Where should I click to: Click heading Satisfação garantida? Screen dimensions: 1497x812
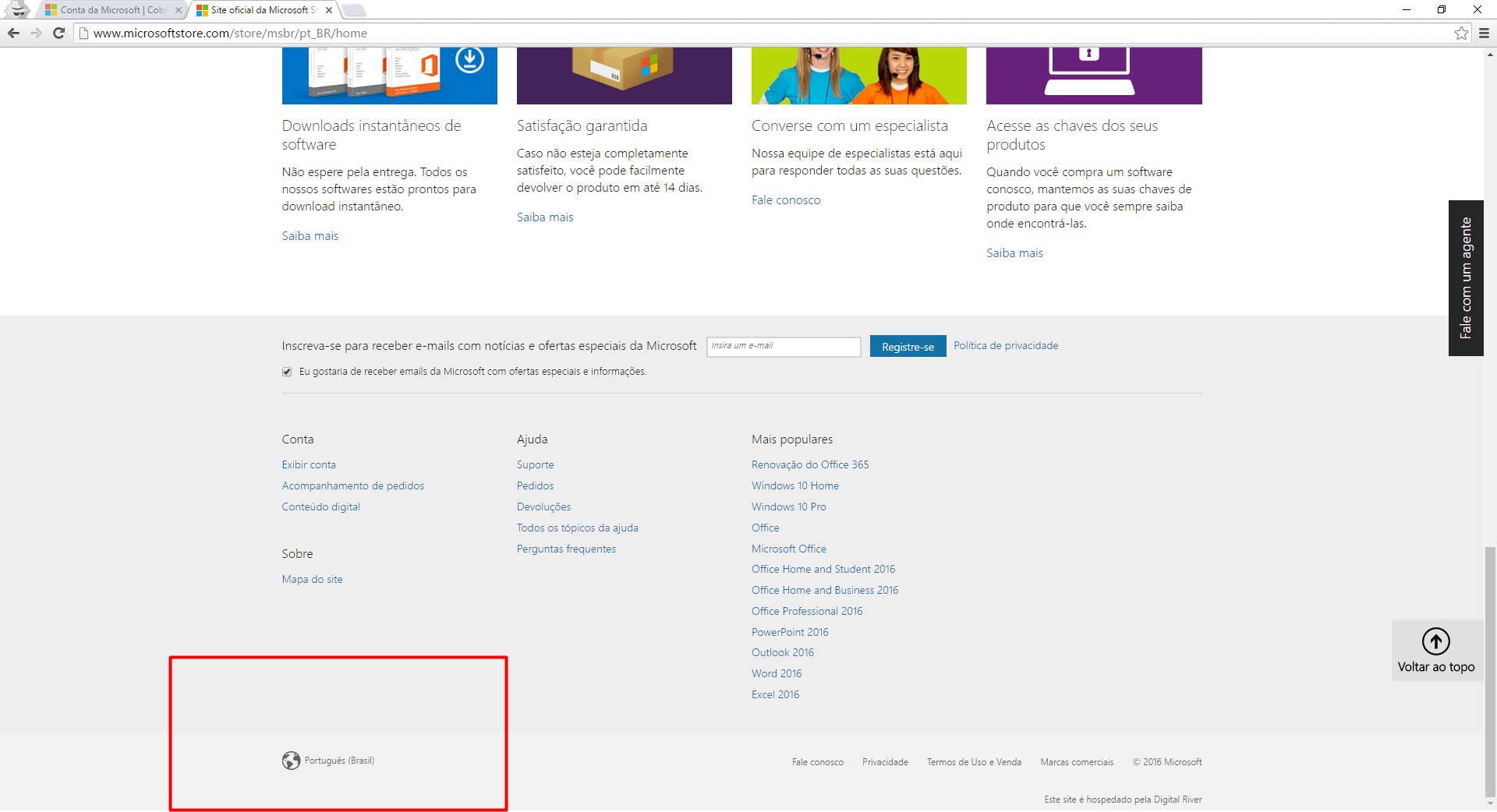582,125
